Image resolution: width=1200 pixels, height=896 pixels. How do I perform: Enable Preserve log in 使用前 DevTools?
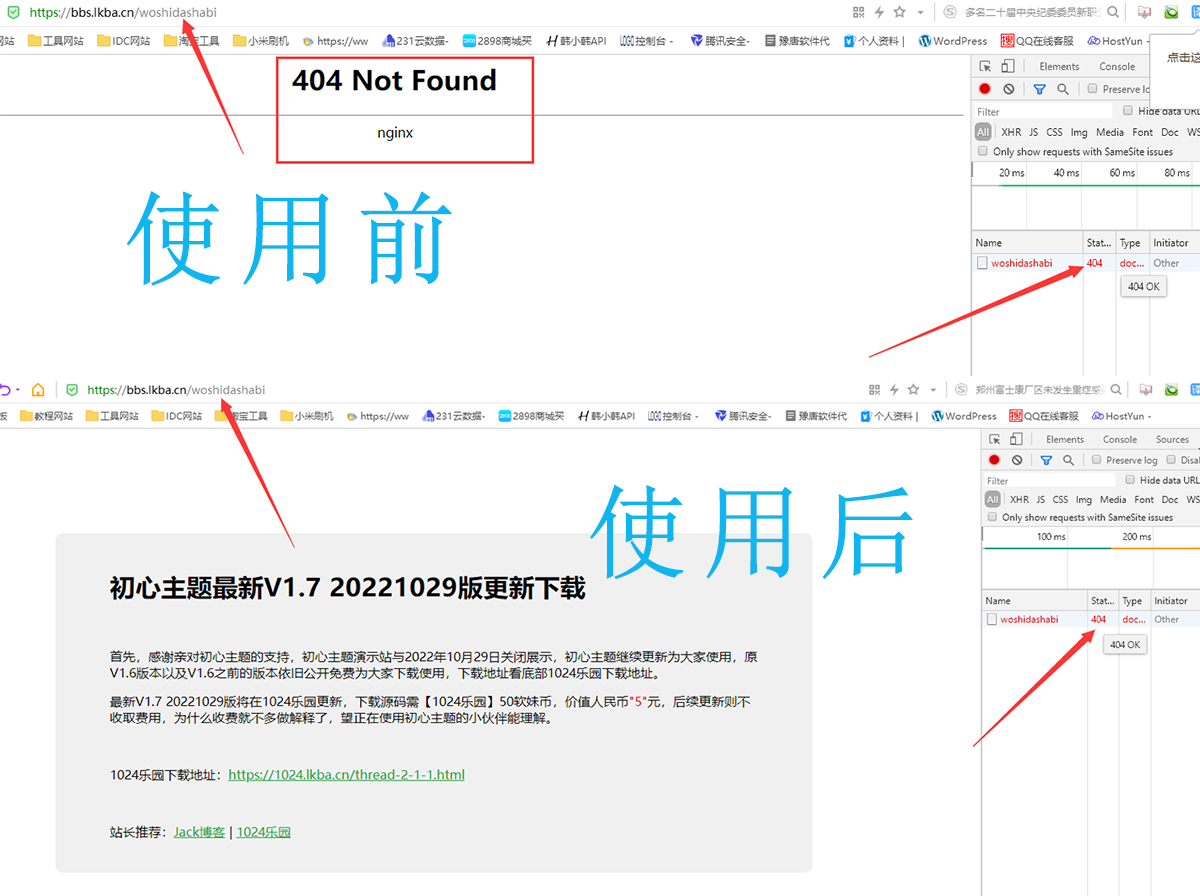click(1093, 89)
